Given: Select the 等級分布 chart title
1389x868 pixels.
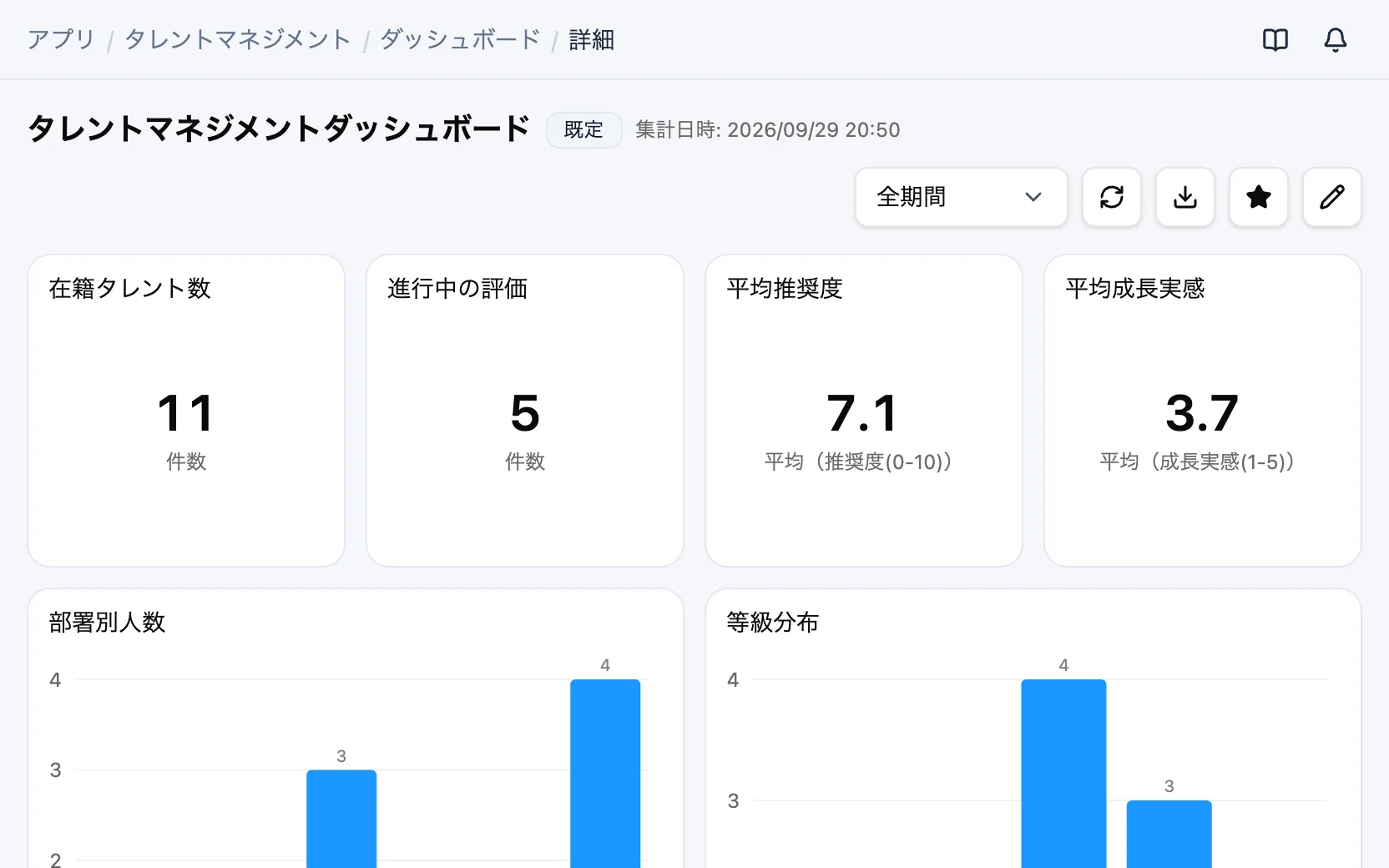Looking at the screenshot, I should pos(773,622).
